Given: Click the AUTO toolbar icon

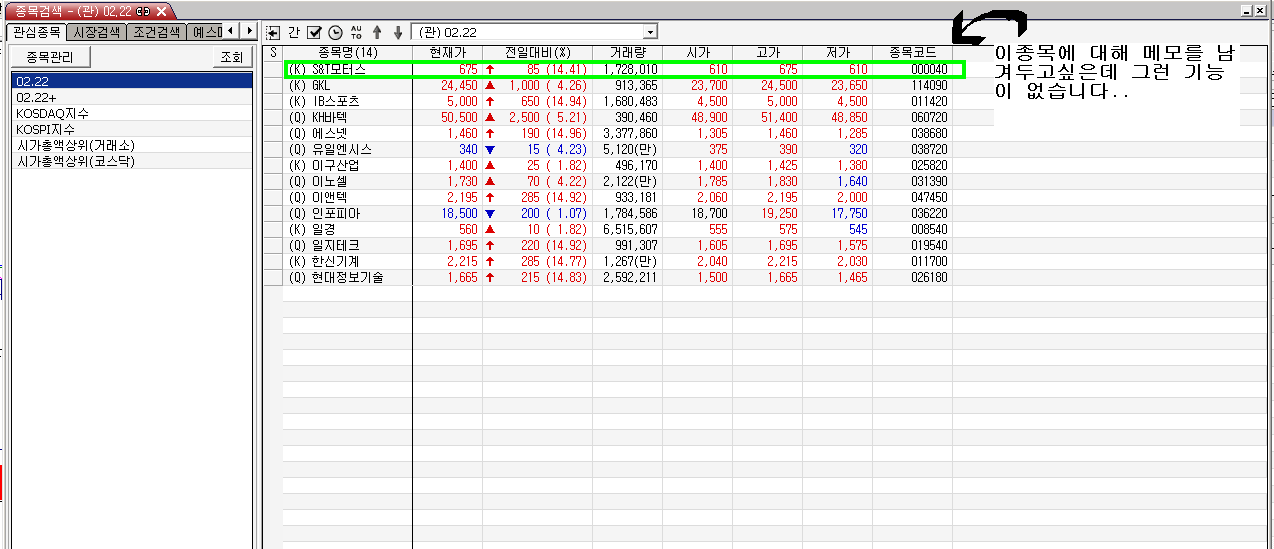Looking at the screenshot, I should pos(356,32).
